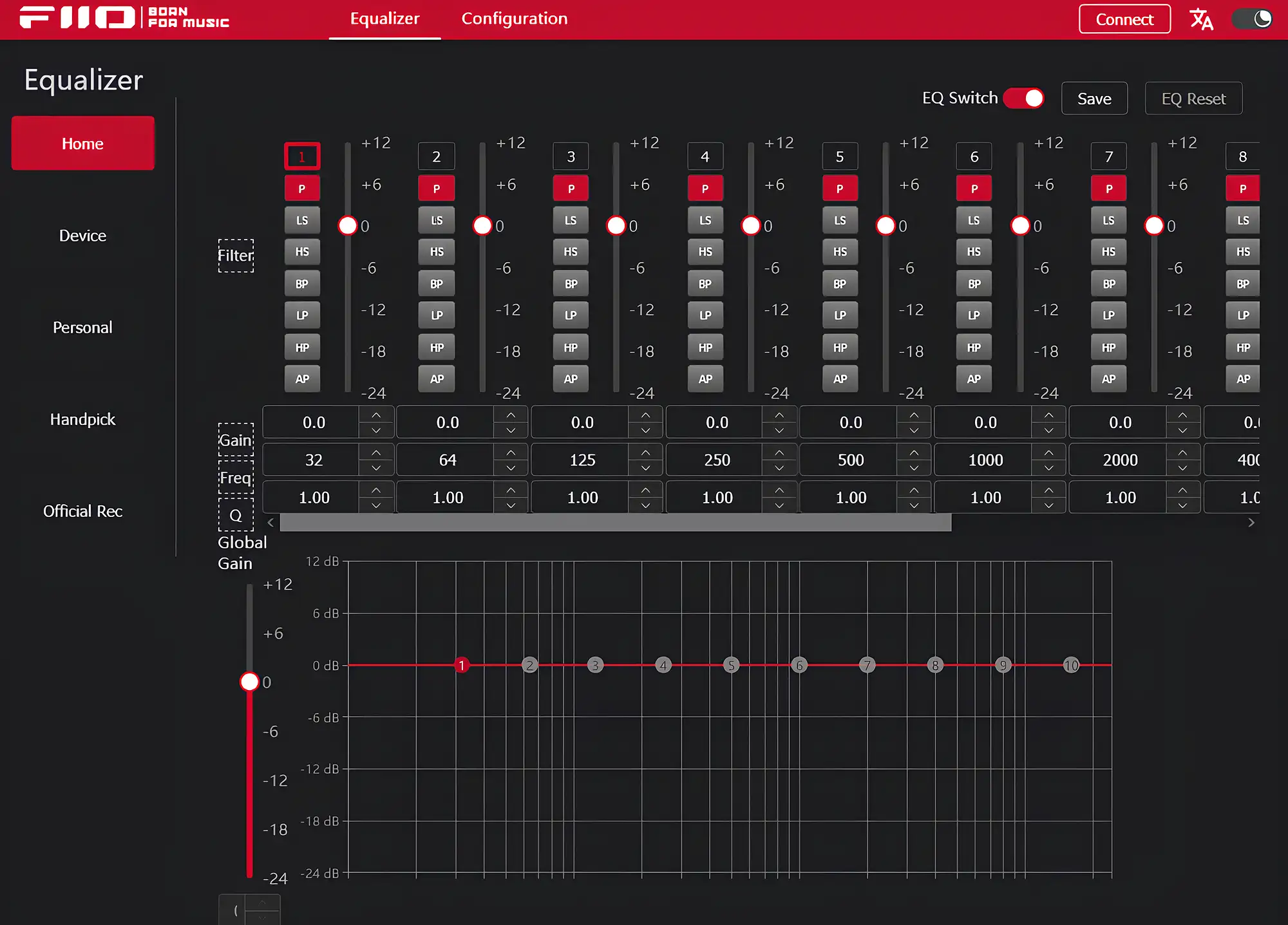Screen dimensions: 1288x925
Task: Open the Equalizer tab
Action: pyautogui.click(x=384, y=19)
